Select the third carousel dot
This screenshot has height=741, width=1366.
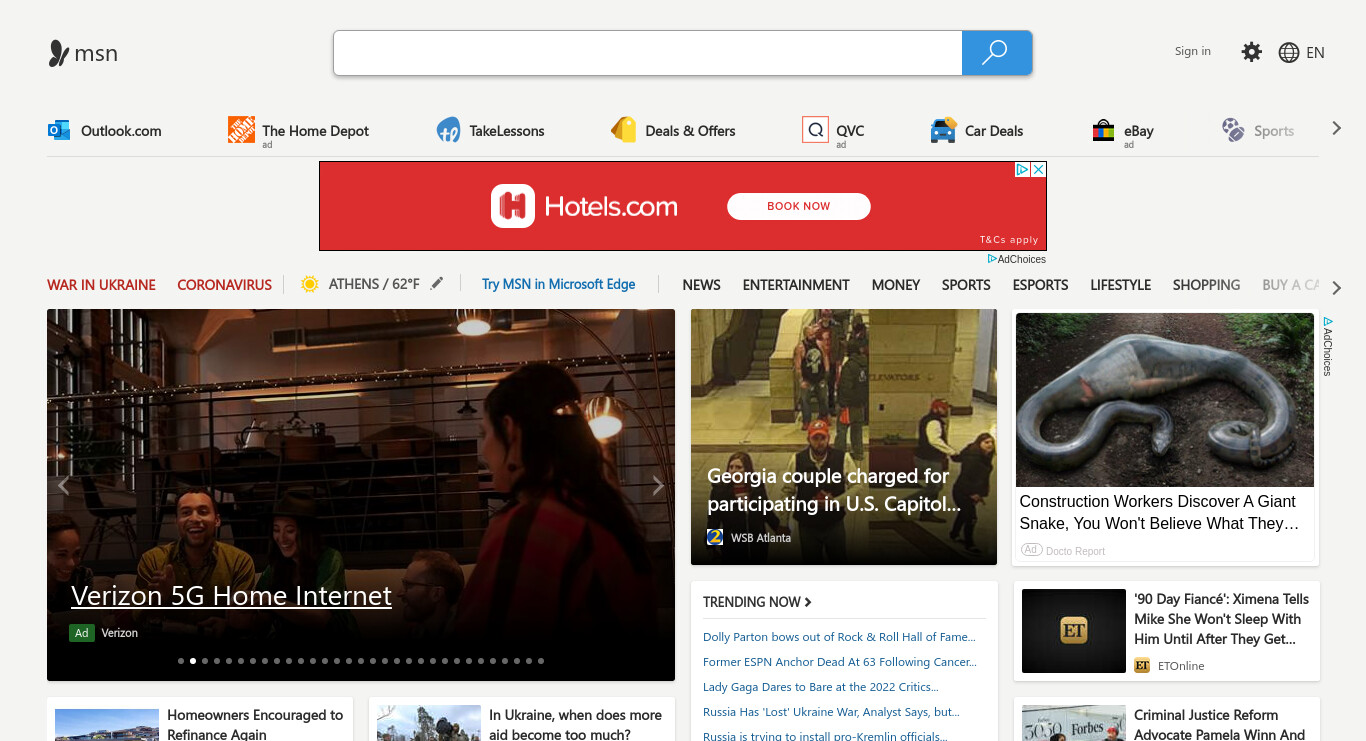pyautogui.click(x=205, y=661)
